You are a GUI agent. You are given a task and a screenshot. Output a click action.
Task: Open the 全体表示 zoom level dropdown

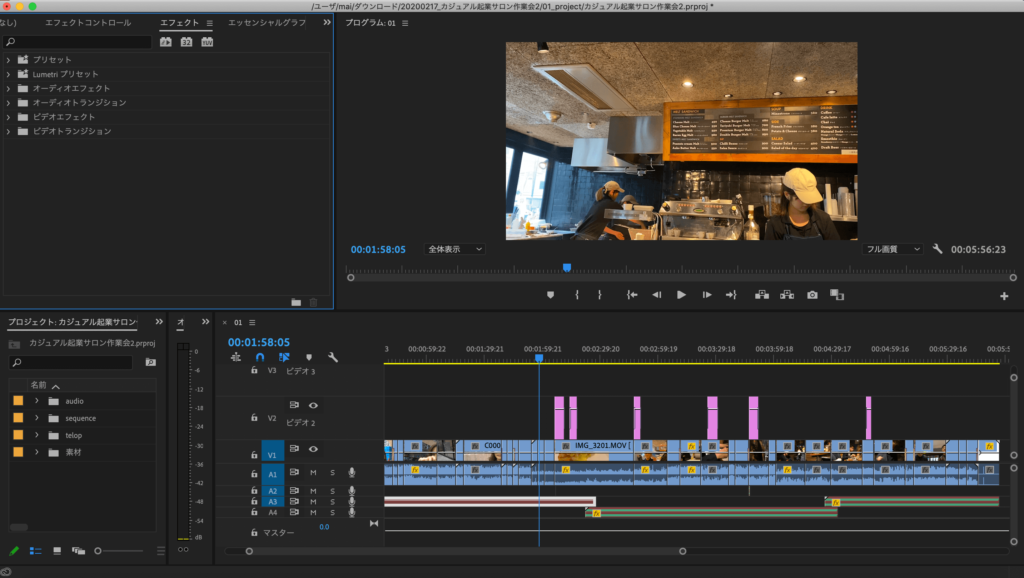click(x=455, y=249)
